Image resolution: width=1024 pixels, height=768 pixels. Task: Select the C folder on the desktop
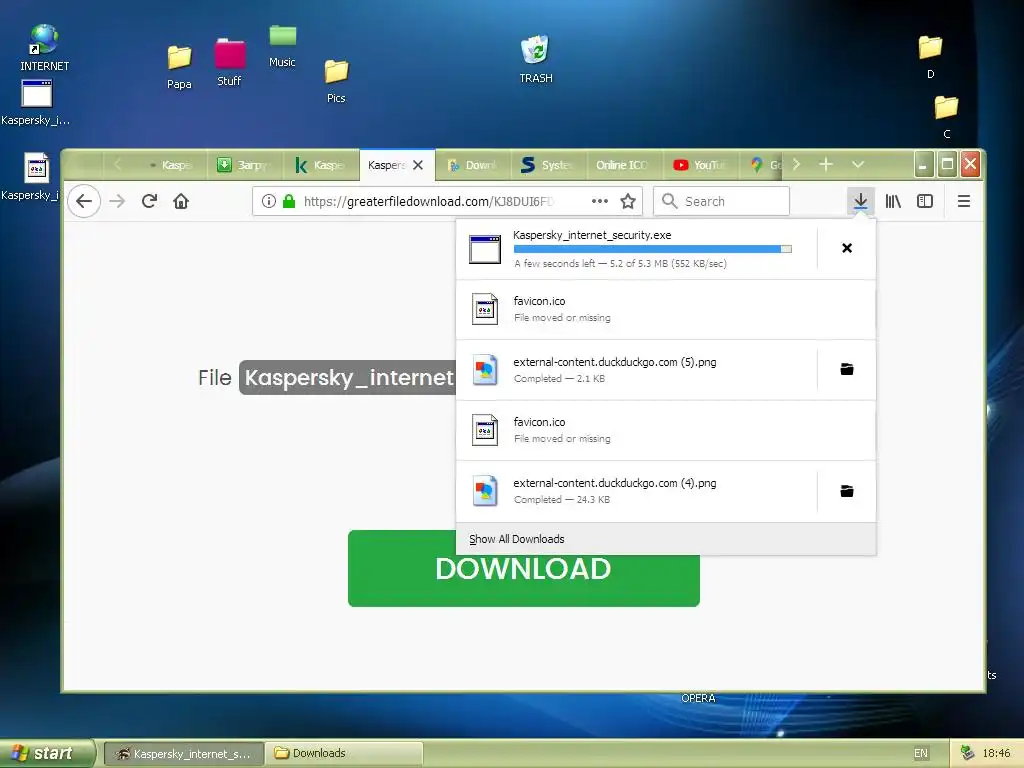pos(946,116)
